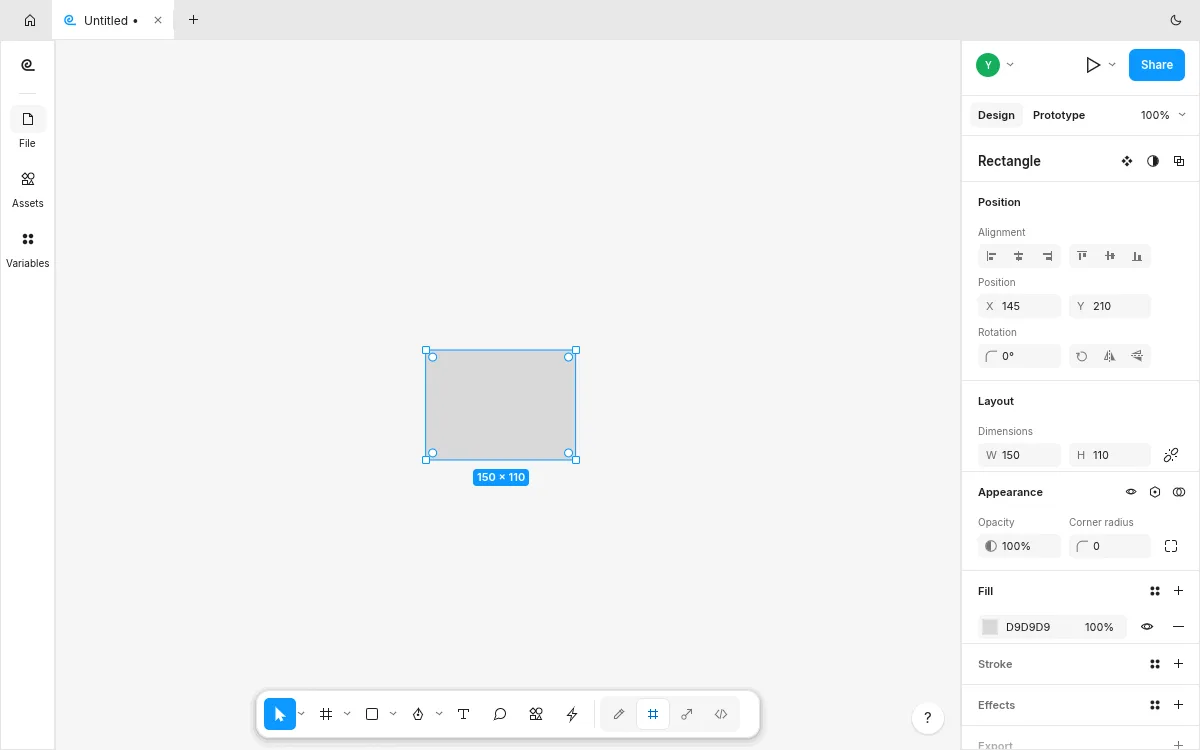Click the Opacity 100% field
This screenshot has width=1200, height=750.
1019,546
